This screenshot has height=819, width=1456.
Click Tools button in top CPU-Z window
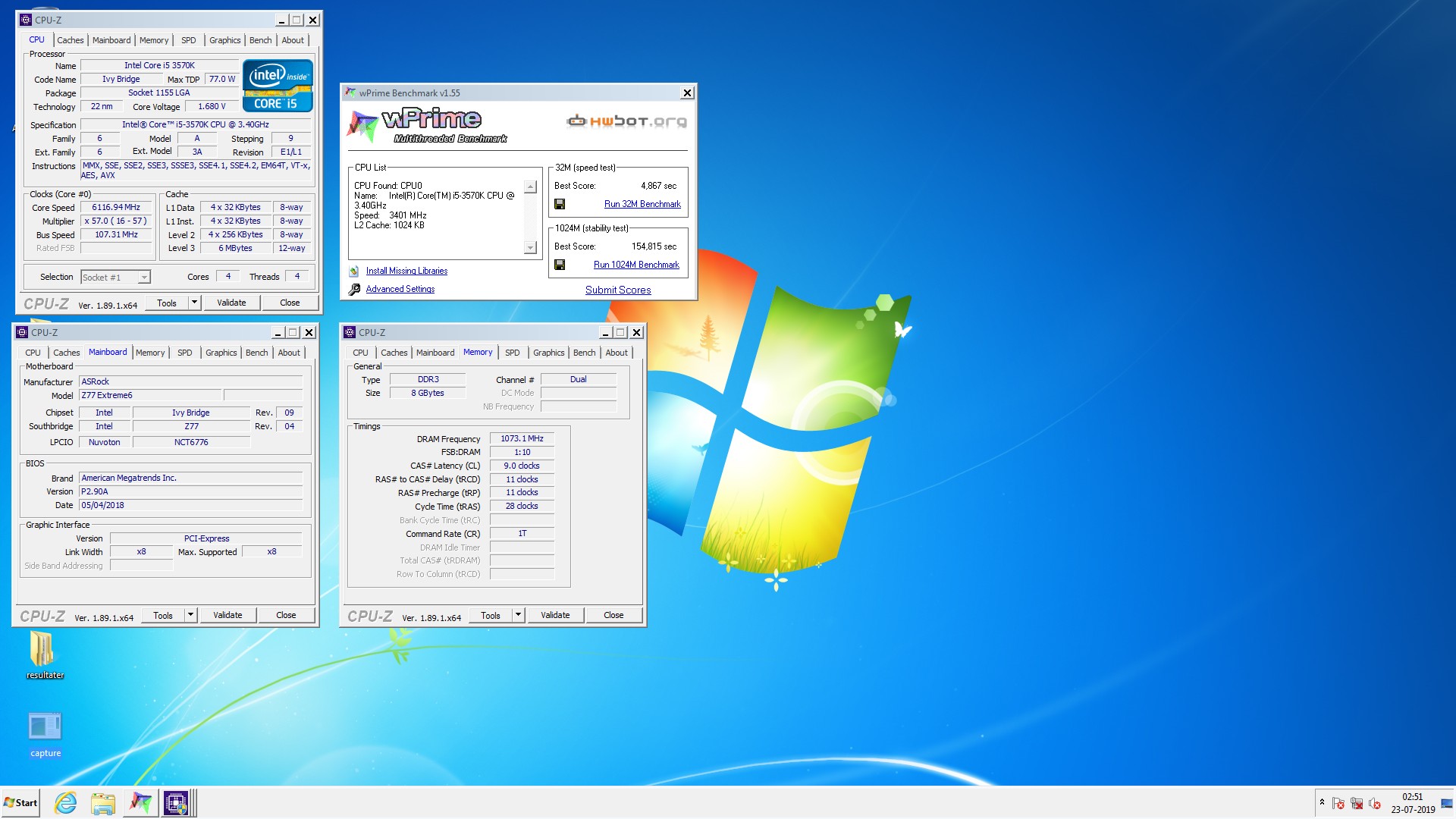point(167,303)
